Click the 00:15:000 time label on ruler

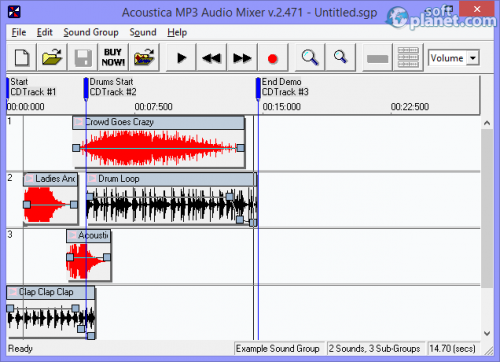(282, 107)
